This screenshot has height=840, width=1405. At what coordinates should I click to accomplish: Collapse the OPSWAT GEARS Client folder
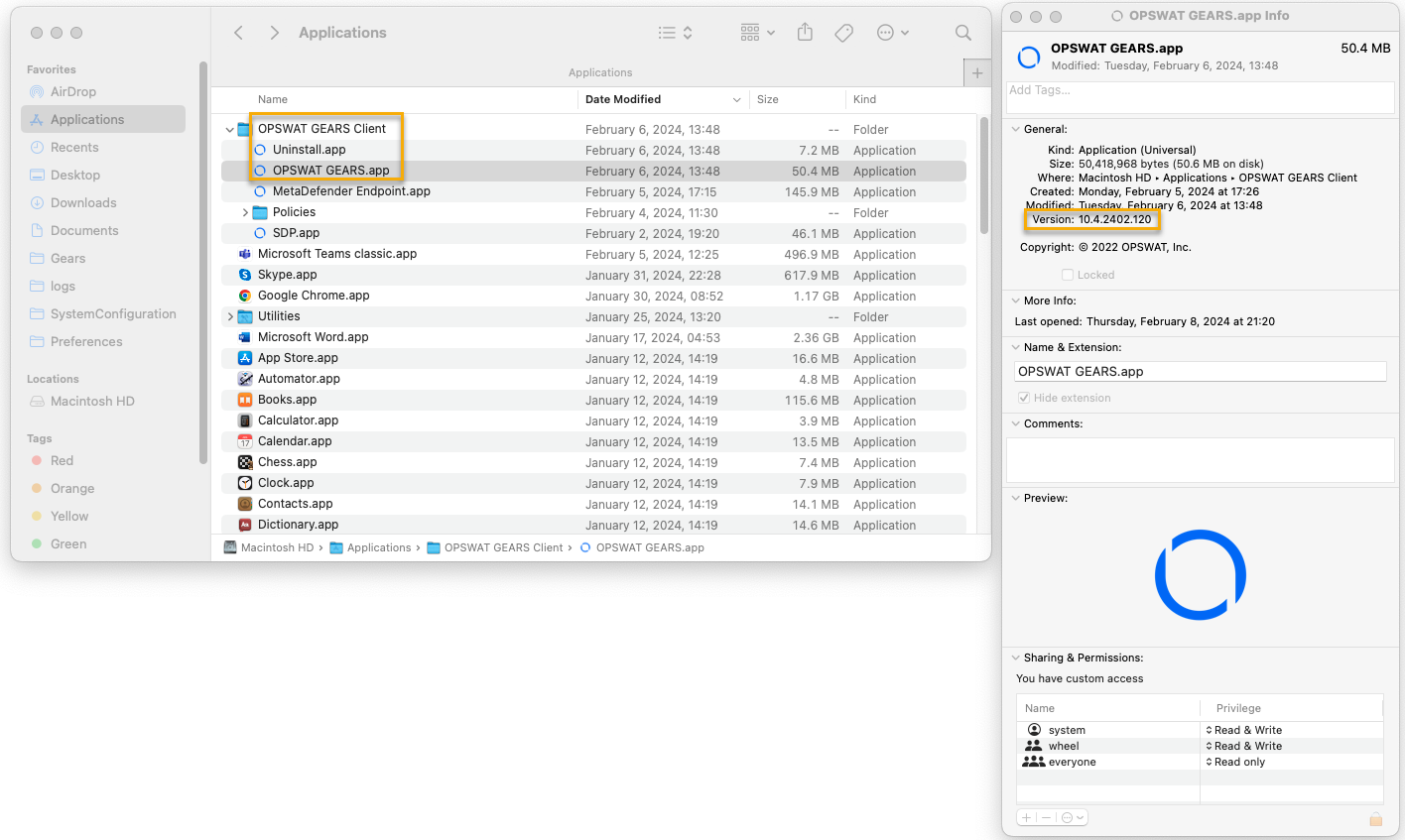click(x=229, y=129)
